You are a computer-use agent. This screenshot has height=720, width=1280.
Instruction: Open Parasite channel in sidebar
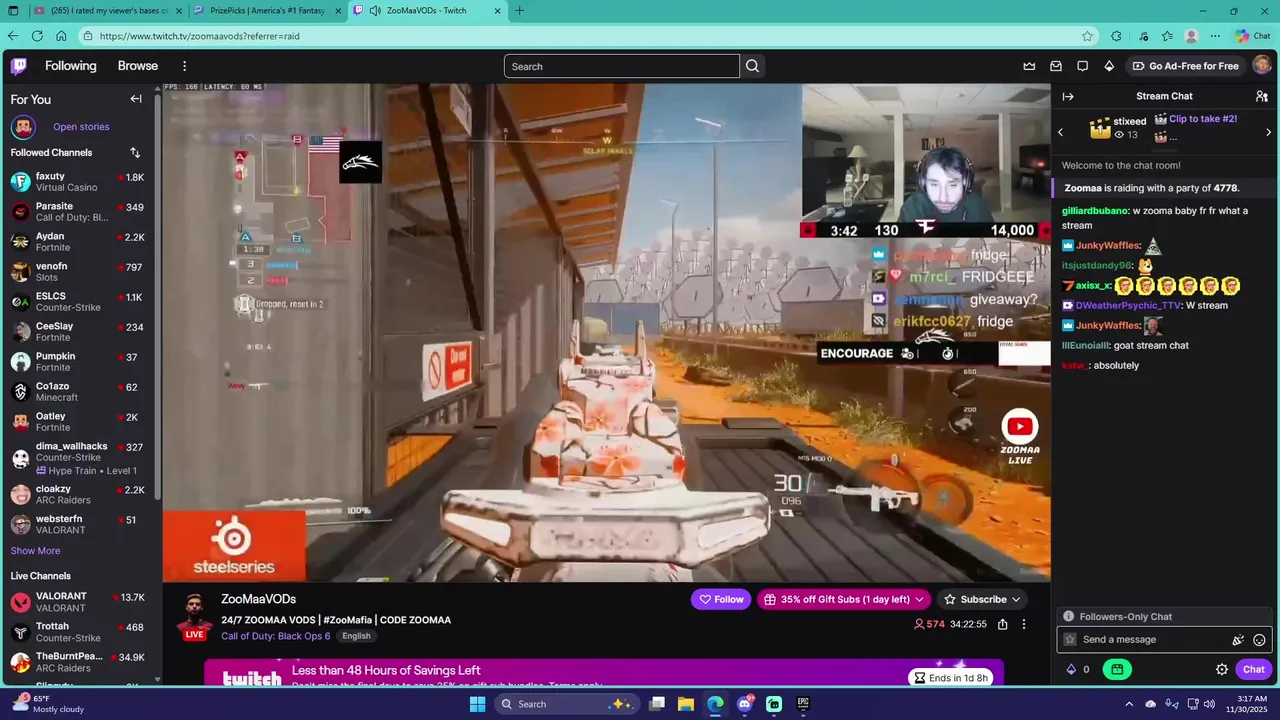[80, 212]
